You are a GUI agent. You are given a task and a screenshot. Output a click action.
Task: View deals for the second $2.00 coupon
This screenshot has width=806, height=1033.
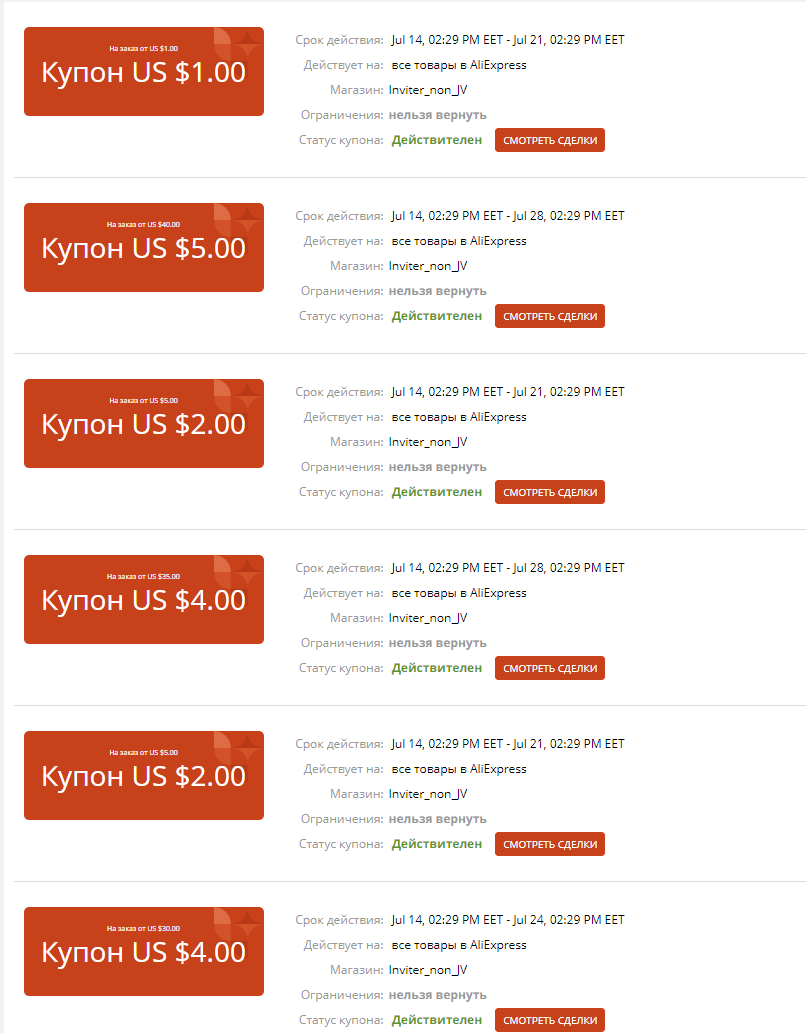tap(550, 844)
